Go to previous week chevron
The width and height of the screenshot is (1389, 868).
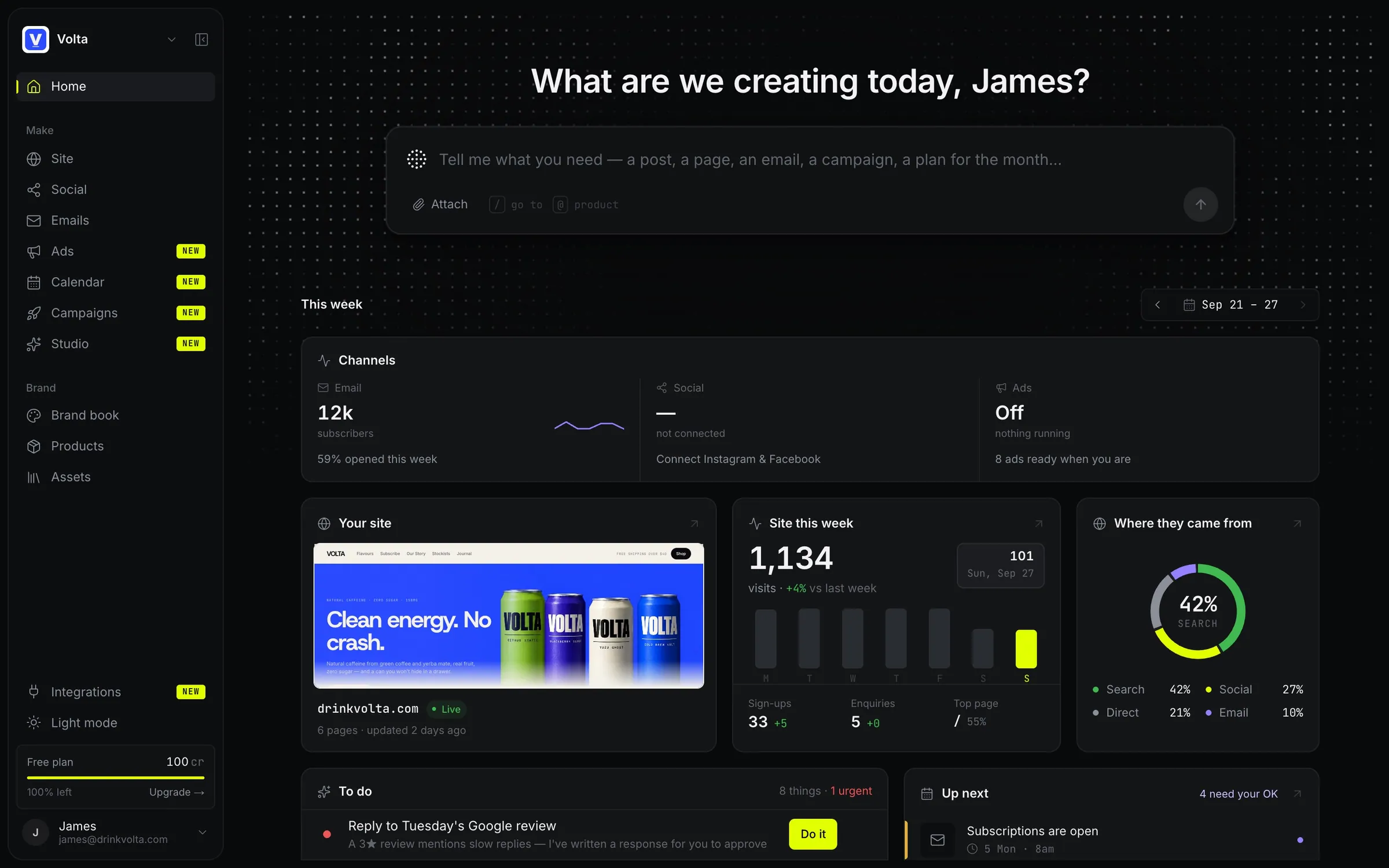pyautogui.click(x=1157, y=305)
